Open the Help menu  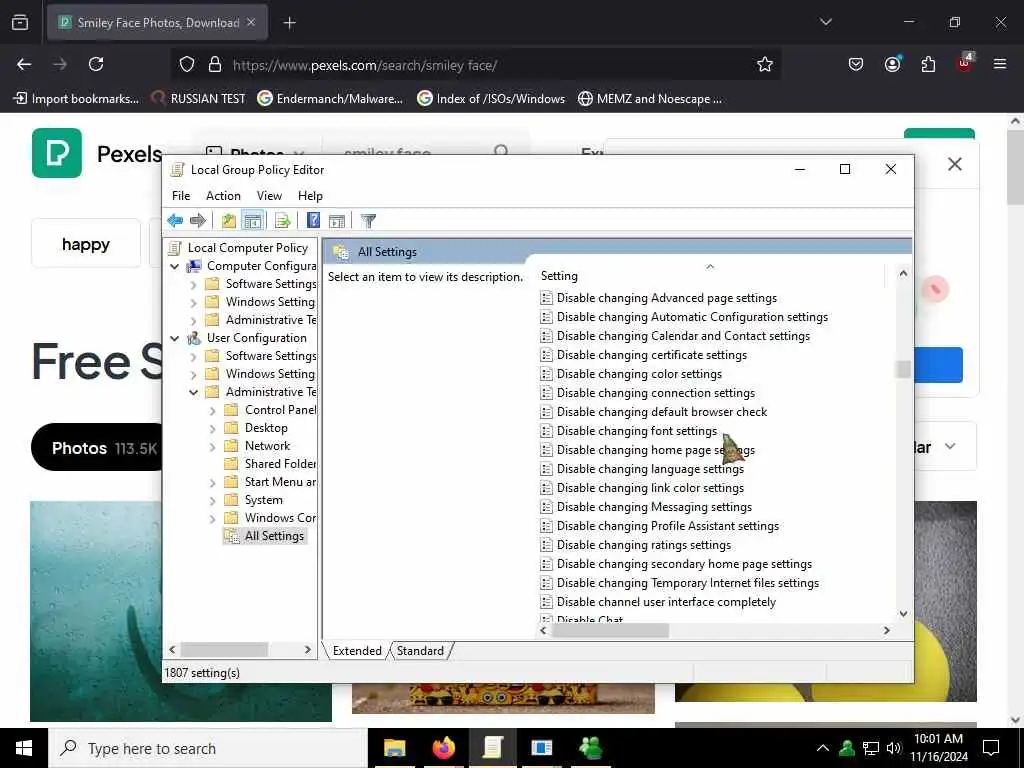coord(310,196)
